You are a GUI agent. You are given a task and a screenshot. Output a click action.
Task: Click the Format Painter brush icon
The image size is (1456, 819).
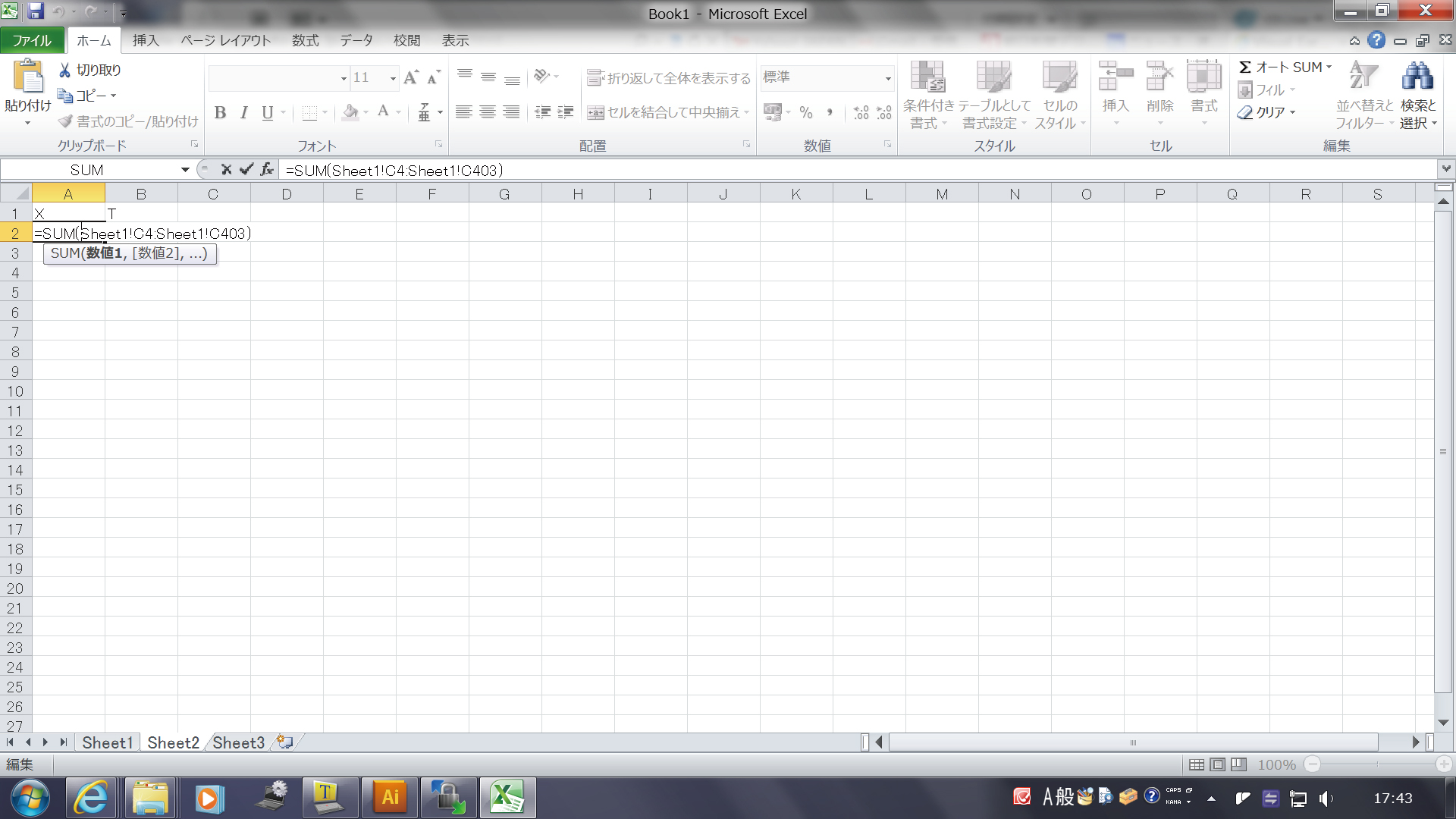pyautogui.click(x=66, y=121)
